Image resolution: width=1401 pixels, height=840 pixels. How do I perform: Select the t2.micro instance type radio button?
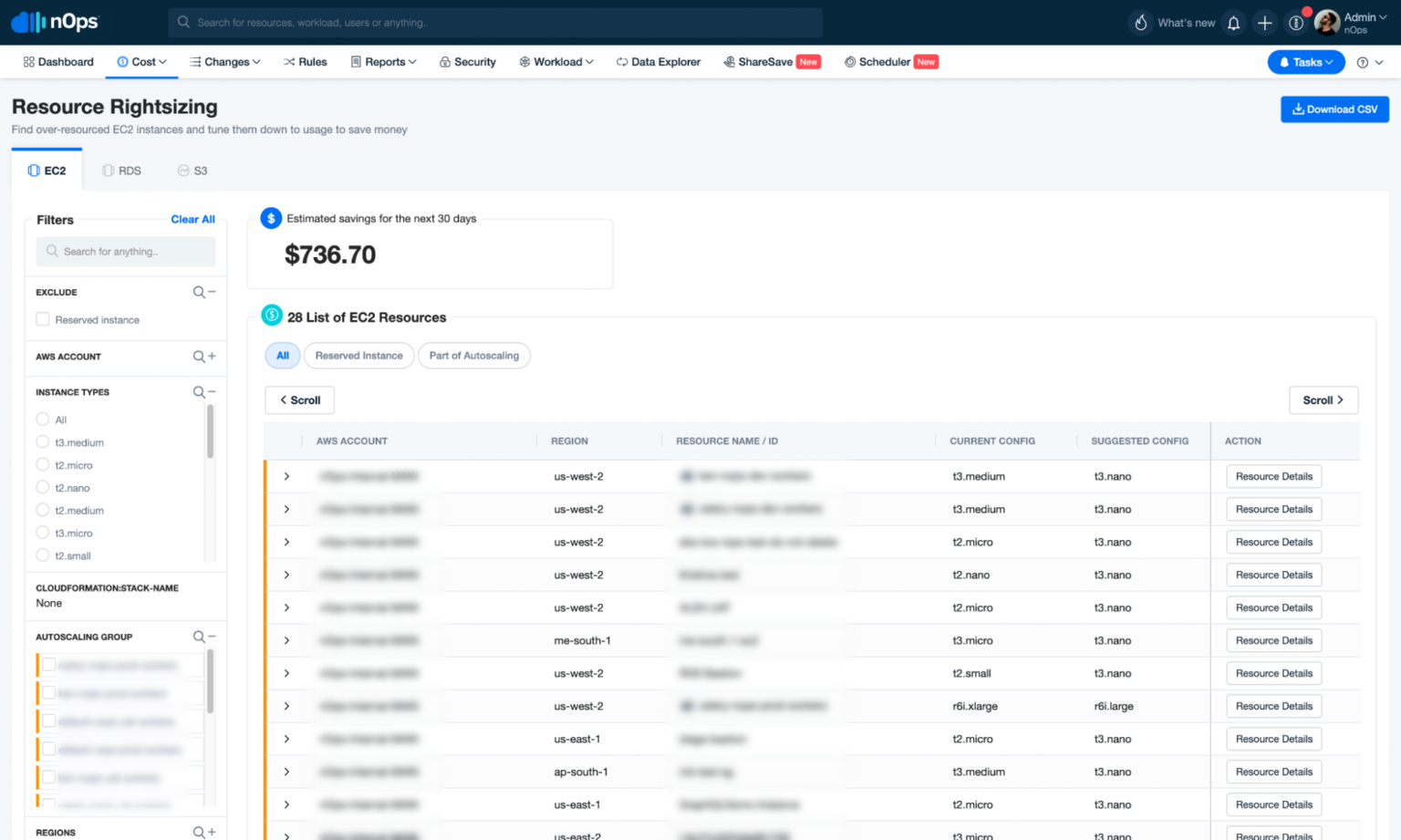click(x=42, y=465)
